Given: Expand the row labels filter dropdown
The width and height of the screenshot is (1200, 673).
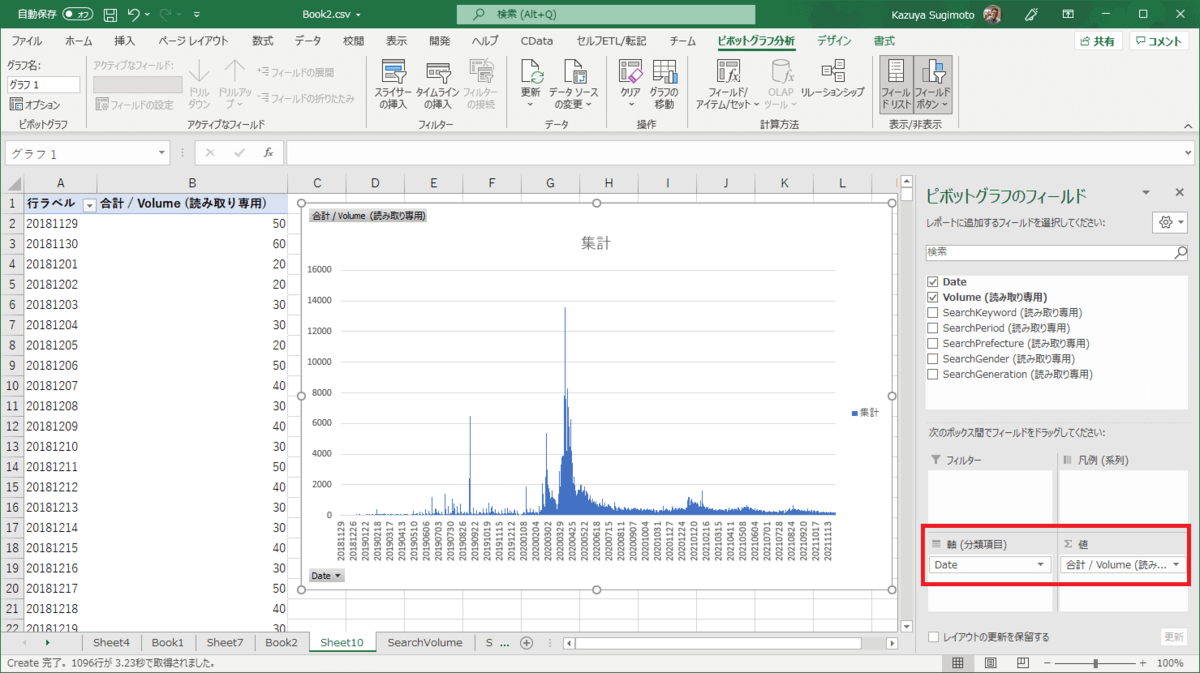Looking at the screenshot, I should coord(89,204).
